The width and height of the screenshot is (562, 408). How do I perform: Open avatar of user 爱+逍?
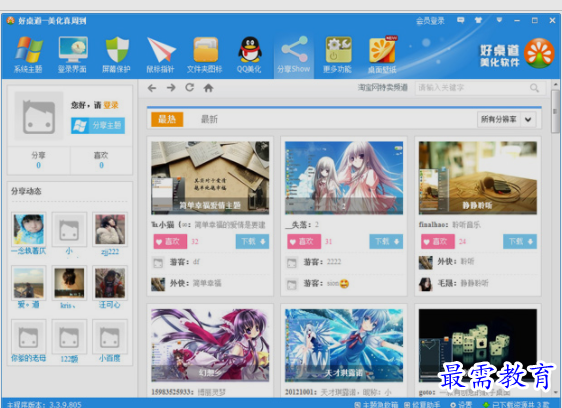(x=29, y=283)
